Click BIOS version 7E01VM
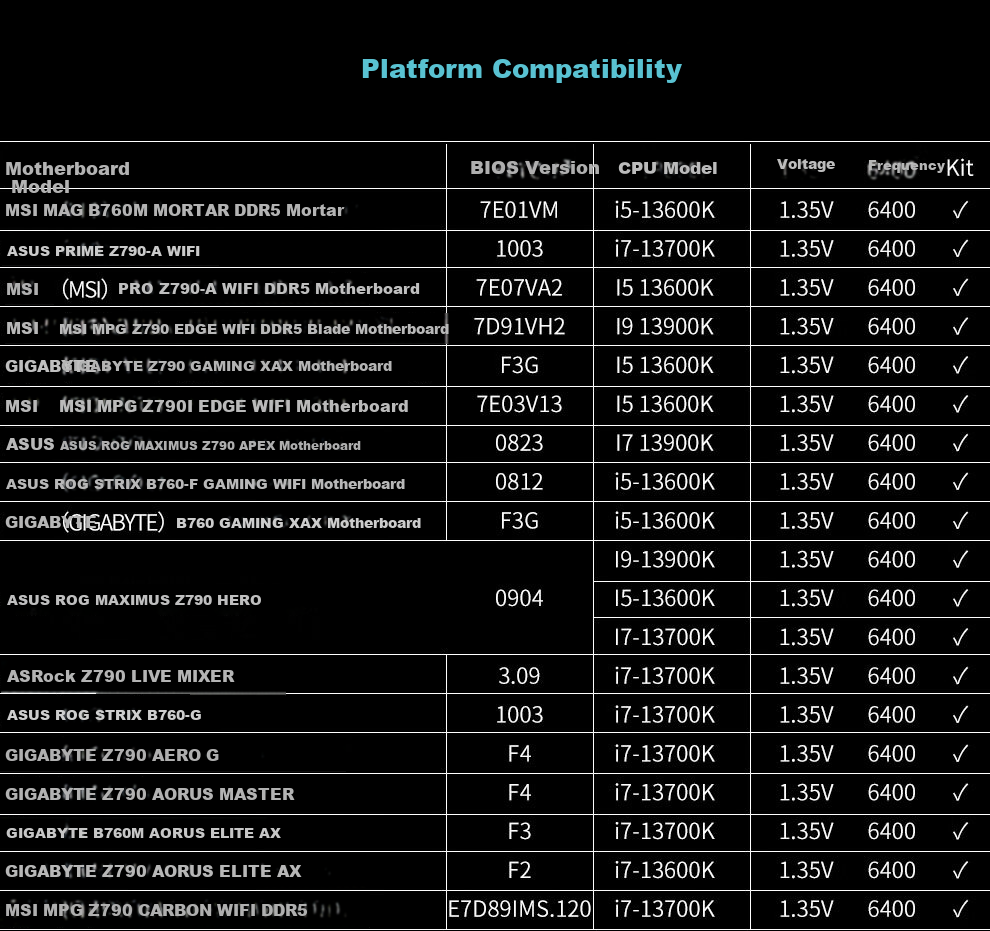Screen dimensions: 990x931 [x=519, y=210]
